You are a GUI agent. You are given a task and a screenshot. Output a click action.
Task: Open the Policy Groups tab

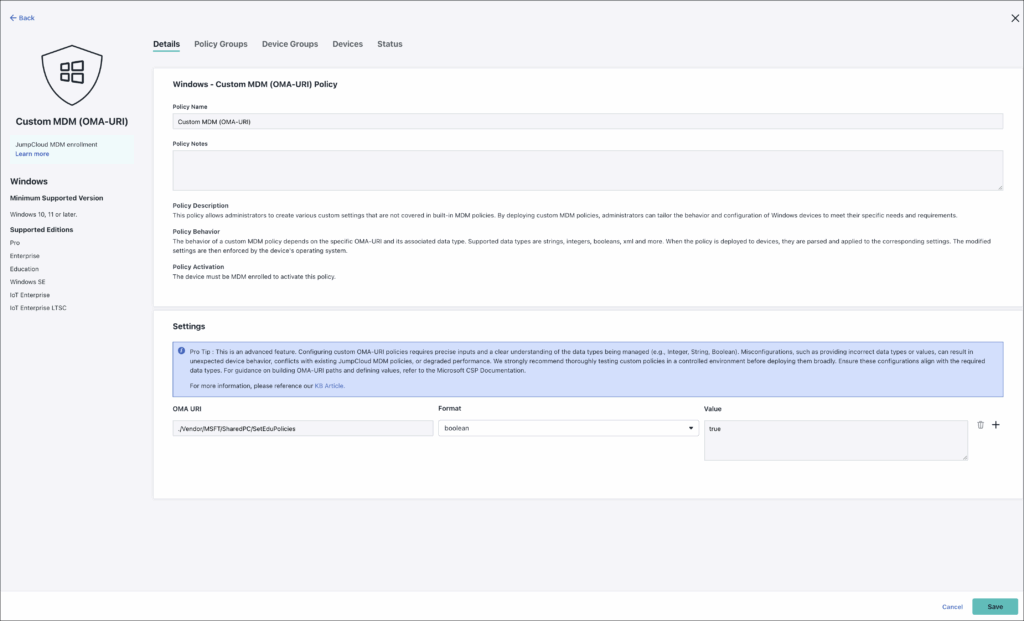click(220, 44)
